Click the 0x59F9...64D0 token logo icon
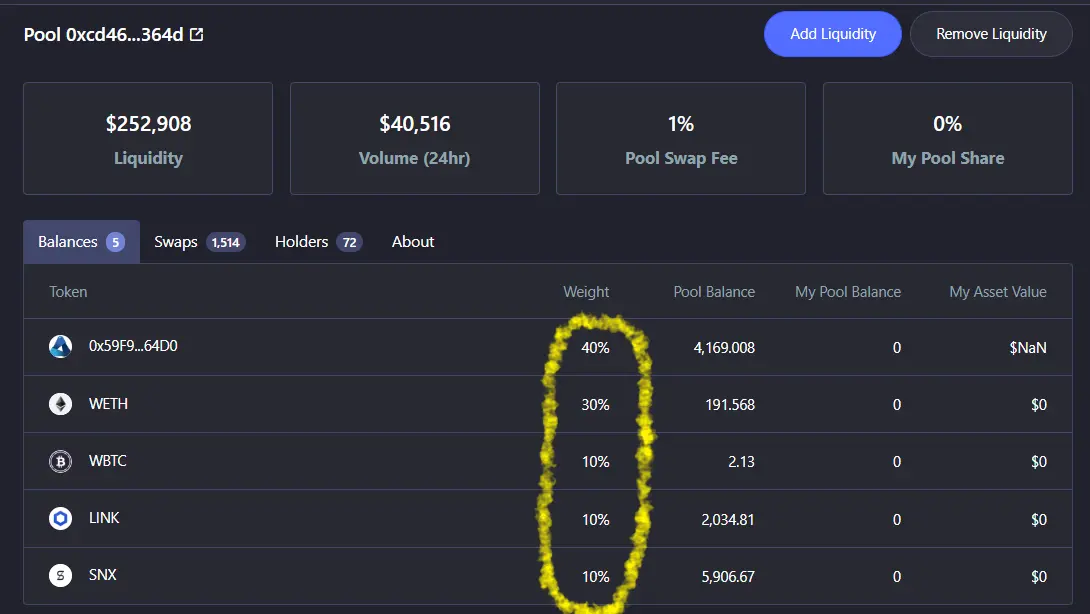 point(60,346)
